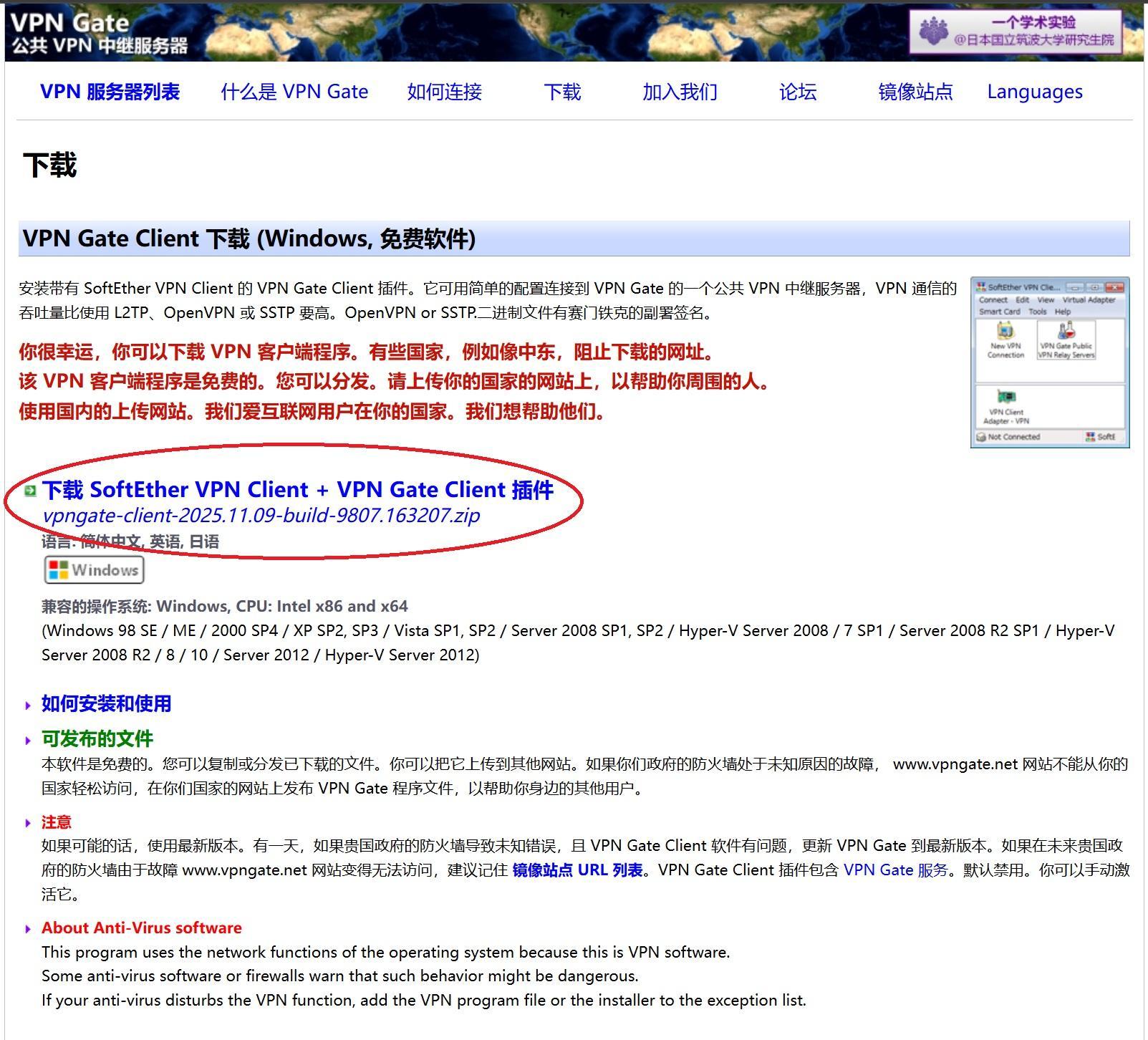This screenshot has height=1040, width=1148.
Task: Open the Languages menu
Action: click(x=1035, y=92)
